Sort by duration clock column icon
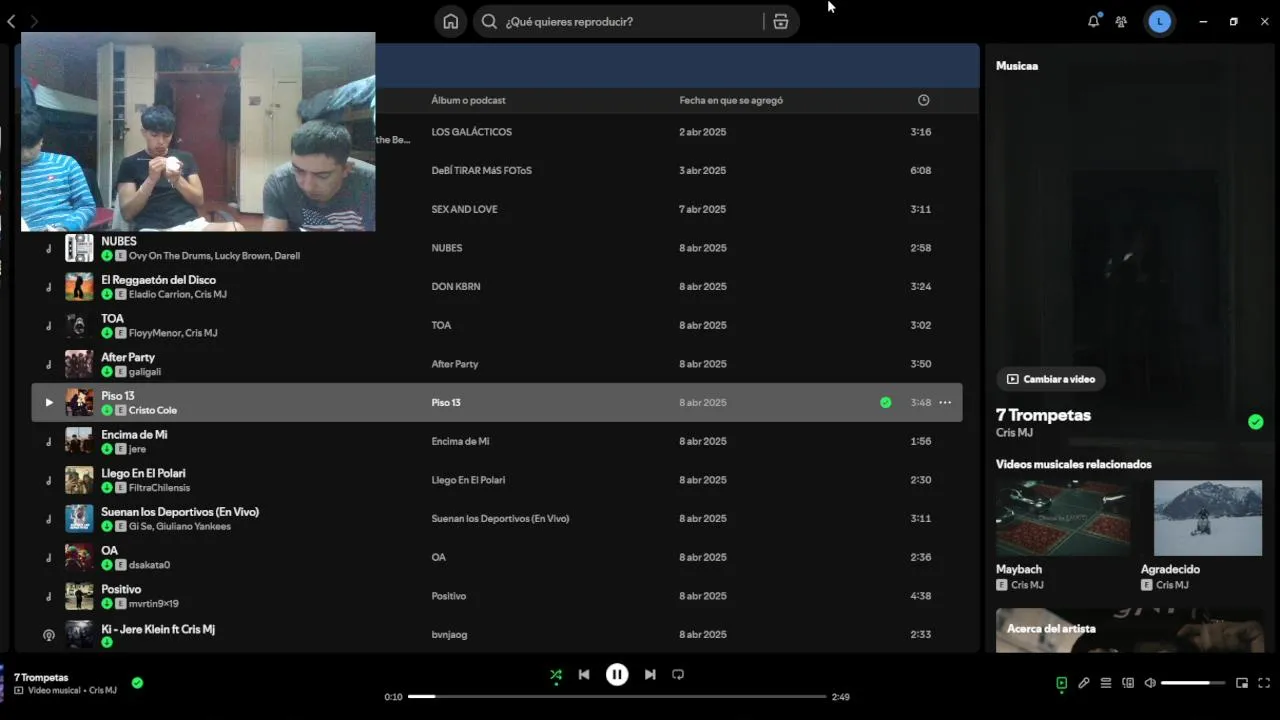This screenshot has width=1280, height=720. coord(923,100)
